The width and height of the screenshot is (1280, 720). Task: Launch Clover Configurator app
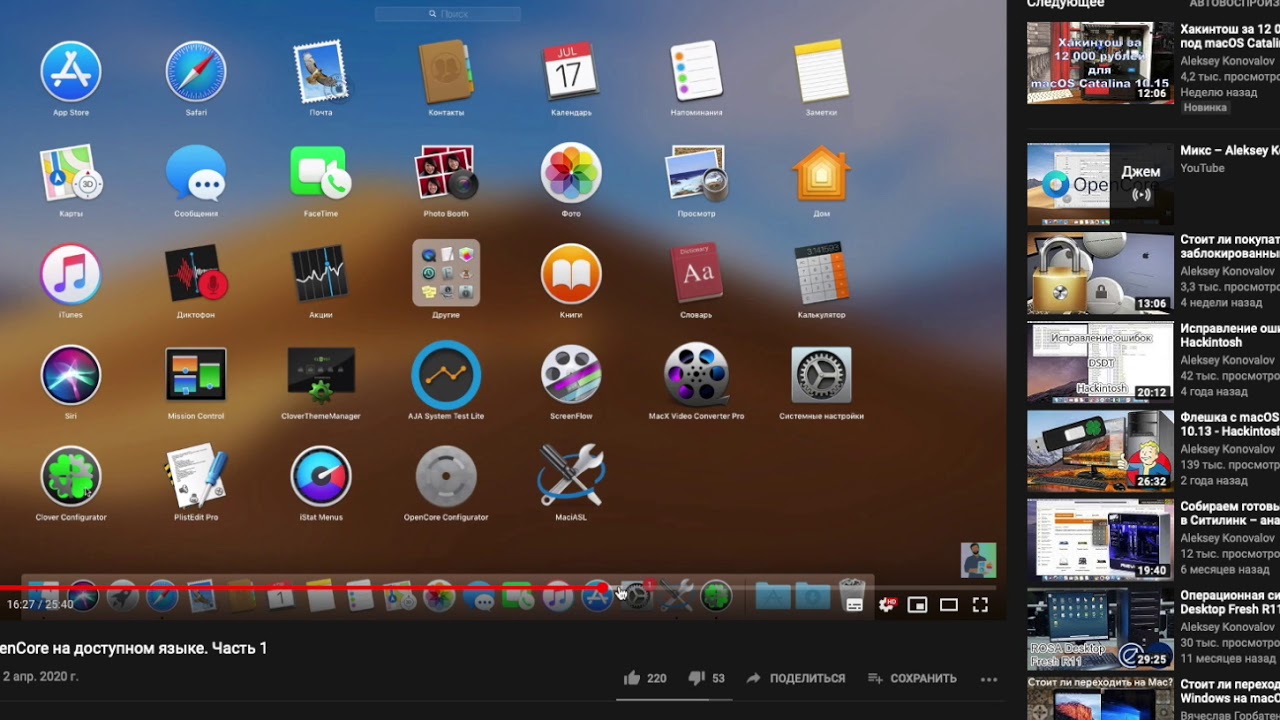pyautogui.click(x=71, y=476)
